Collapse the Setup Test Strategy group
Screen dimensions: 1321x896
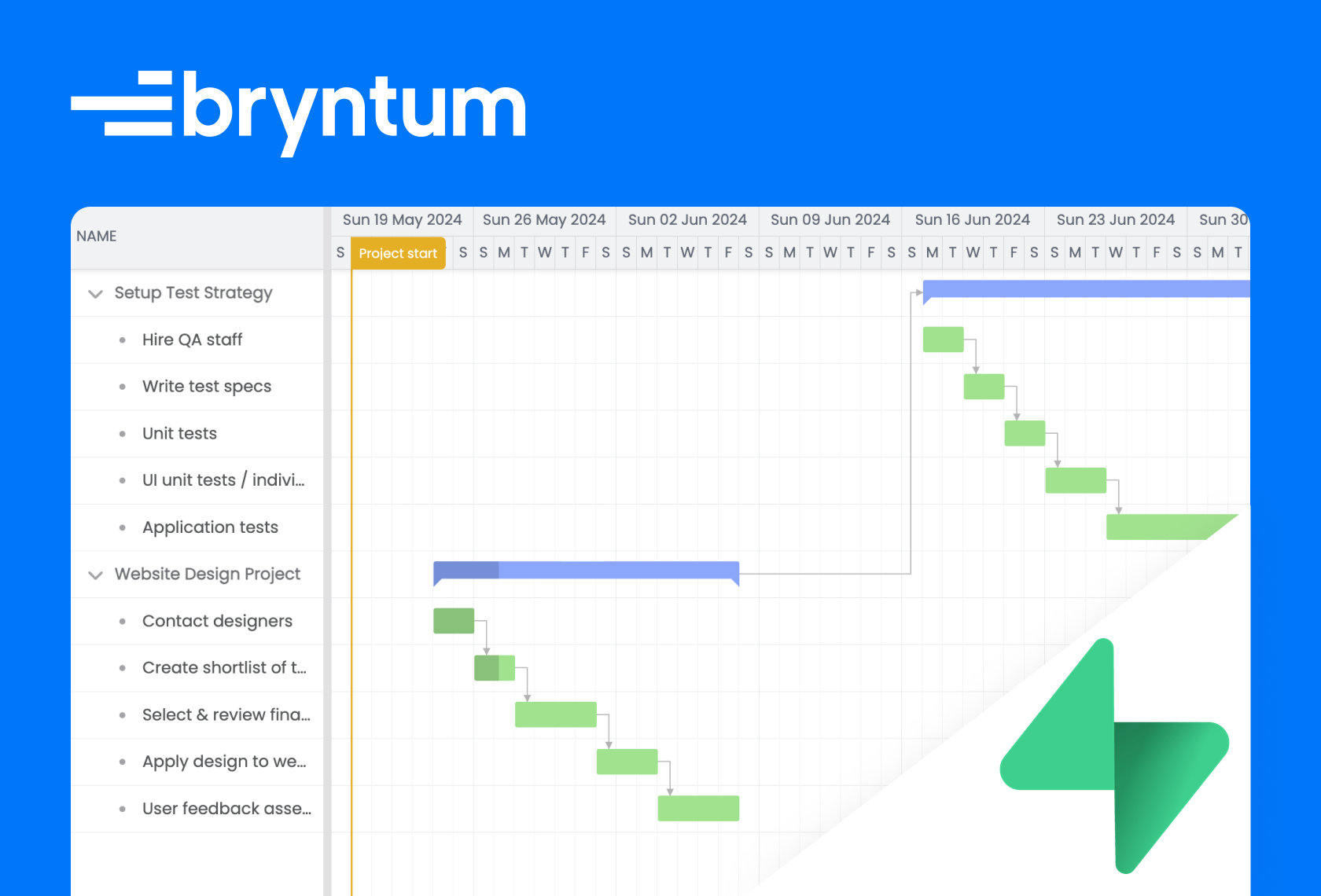(95, 293)
